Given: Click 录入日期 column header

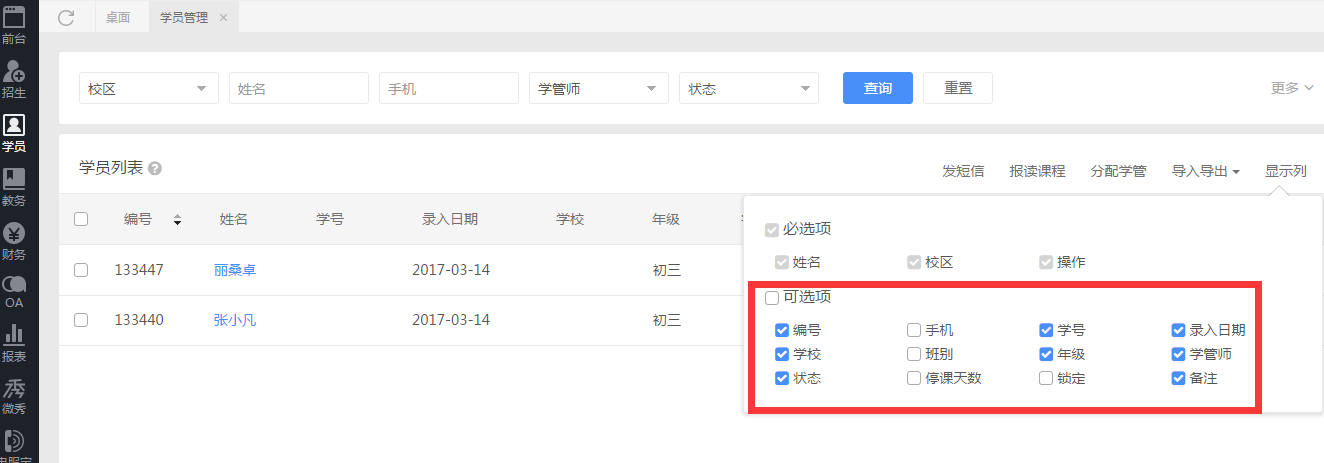Looking at the screenshot, I should click(x=450, y=219).
